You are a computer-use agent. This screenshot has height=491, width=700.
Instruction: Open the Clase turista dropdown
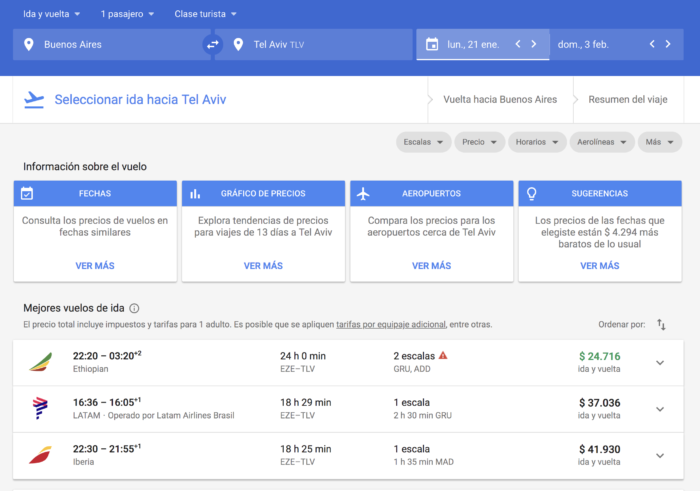(206, 14)
